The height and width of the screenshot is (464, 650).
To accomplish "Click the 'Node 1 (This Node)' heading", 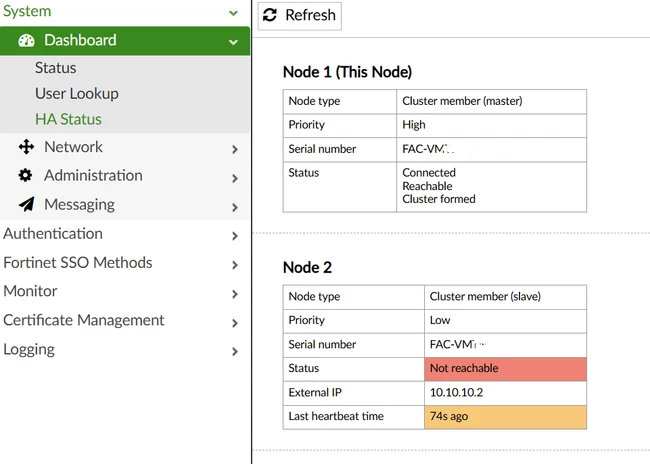I will pyautogui.click(x=347, y=72).
